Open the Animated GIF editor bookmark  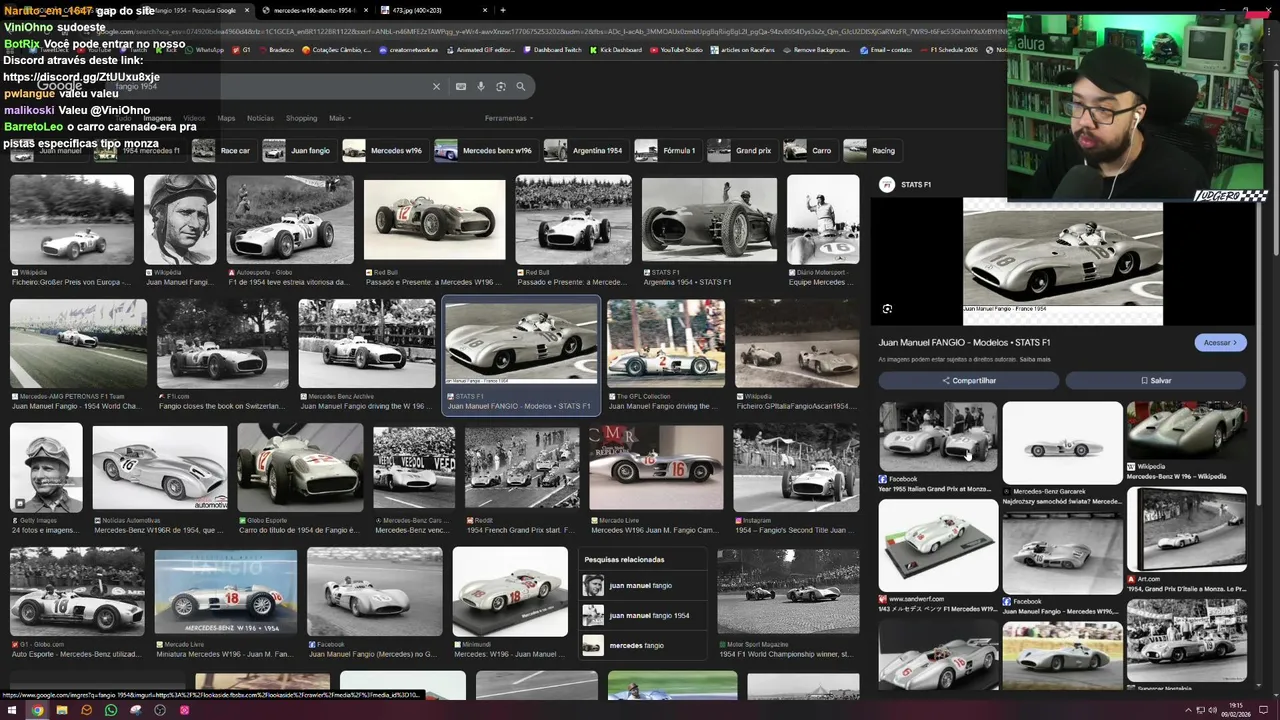pyautogui.click(x=480, y=50)
